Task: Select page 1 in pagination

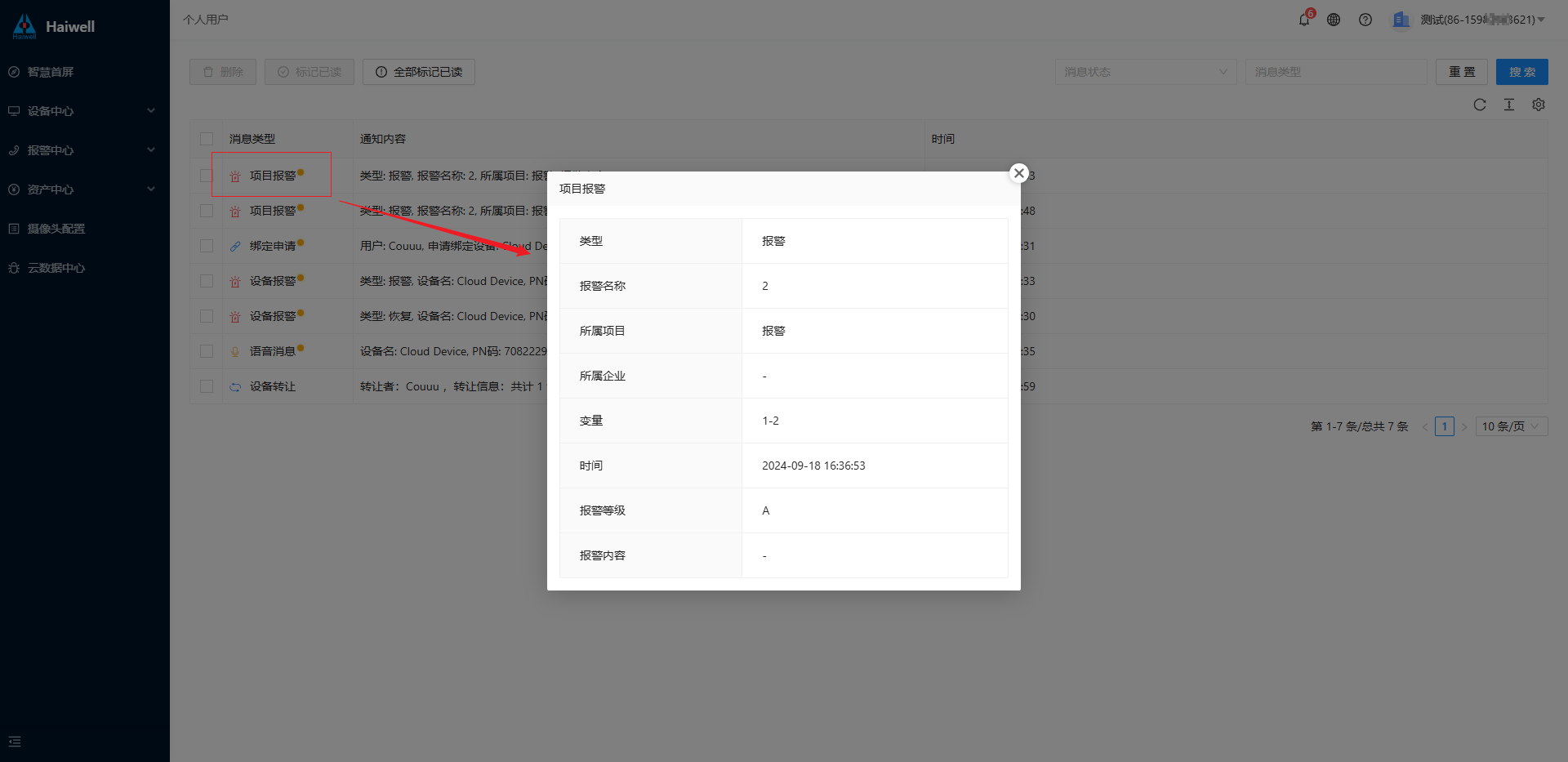Action: point(1445,426)
